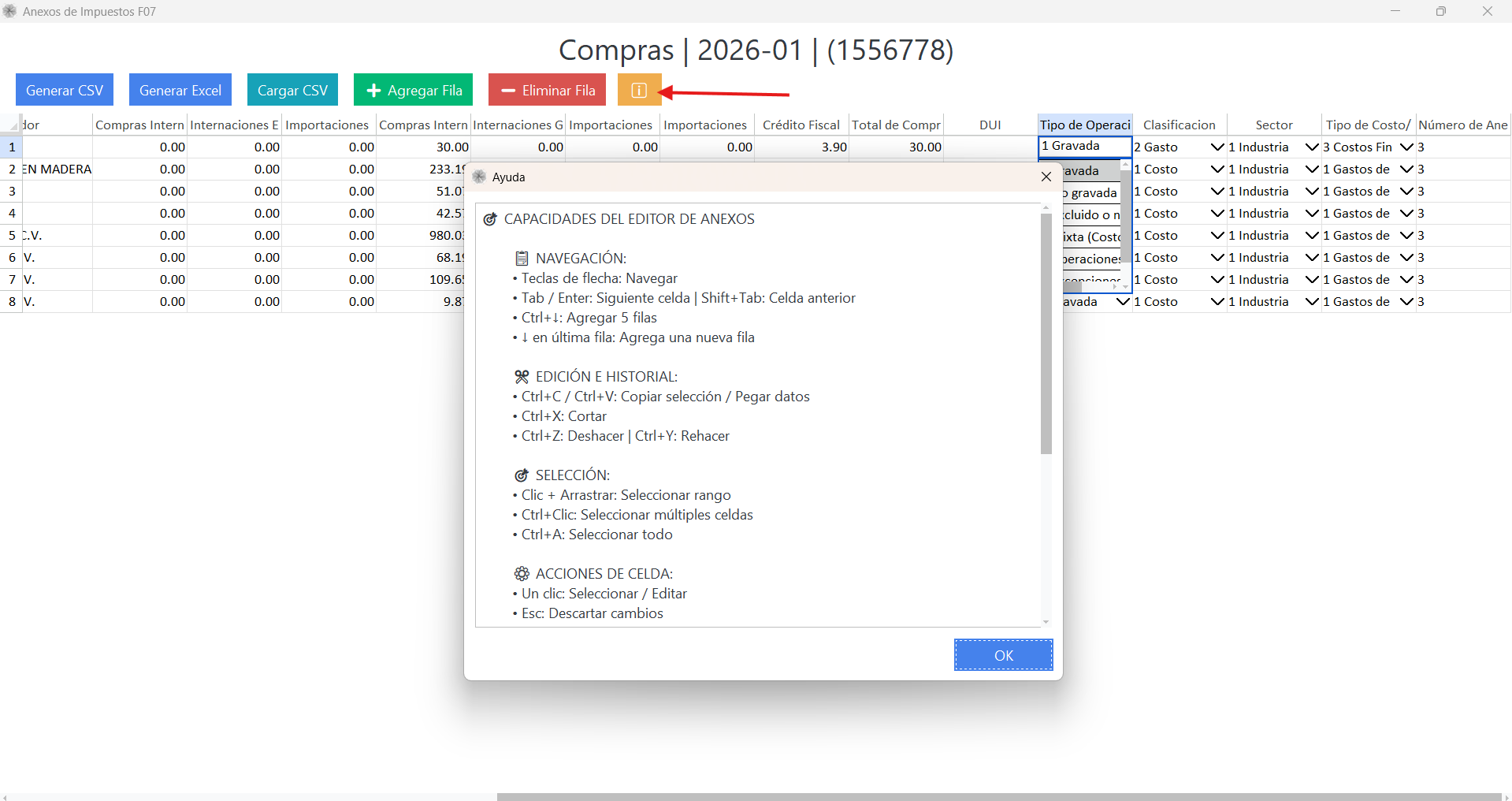The width and height of the screenshot is (1512, 801).
Task: Click the main window left scroll arrow
Action: (5, 796)
